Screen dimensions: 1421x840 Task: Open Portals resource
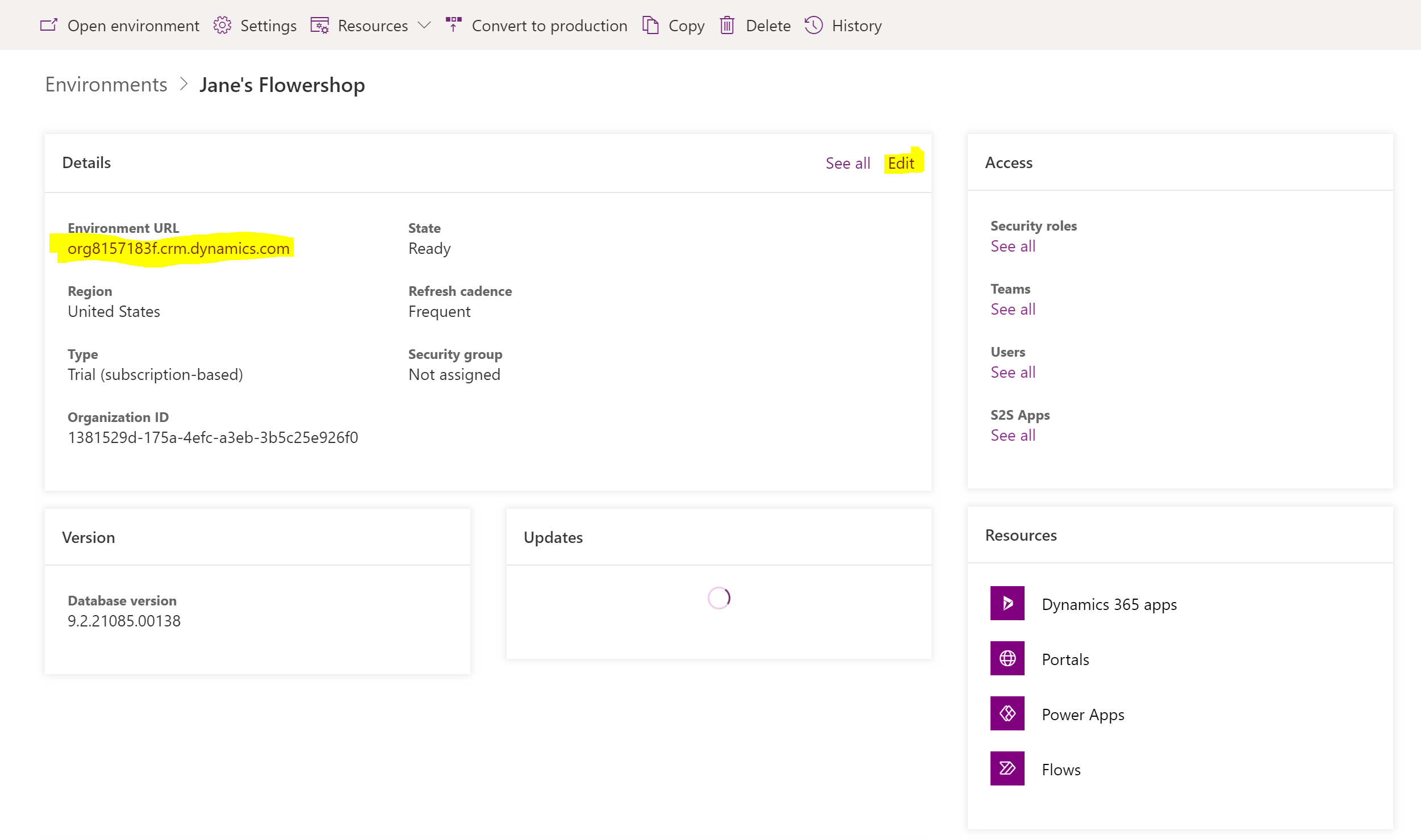point(1064,659)
